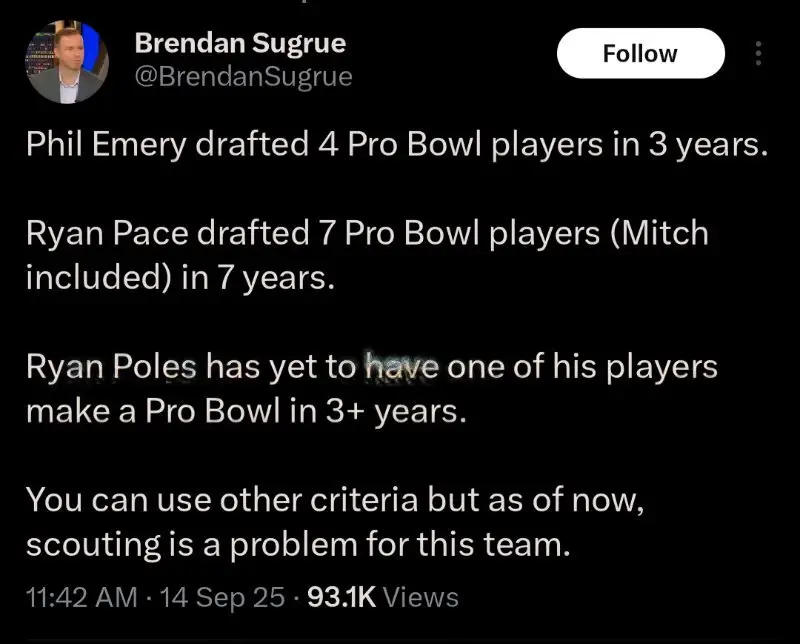Click the 11:42 AM timestamp
Screen dimensions: 800x644
[82, 597]
